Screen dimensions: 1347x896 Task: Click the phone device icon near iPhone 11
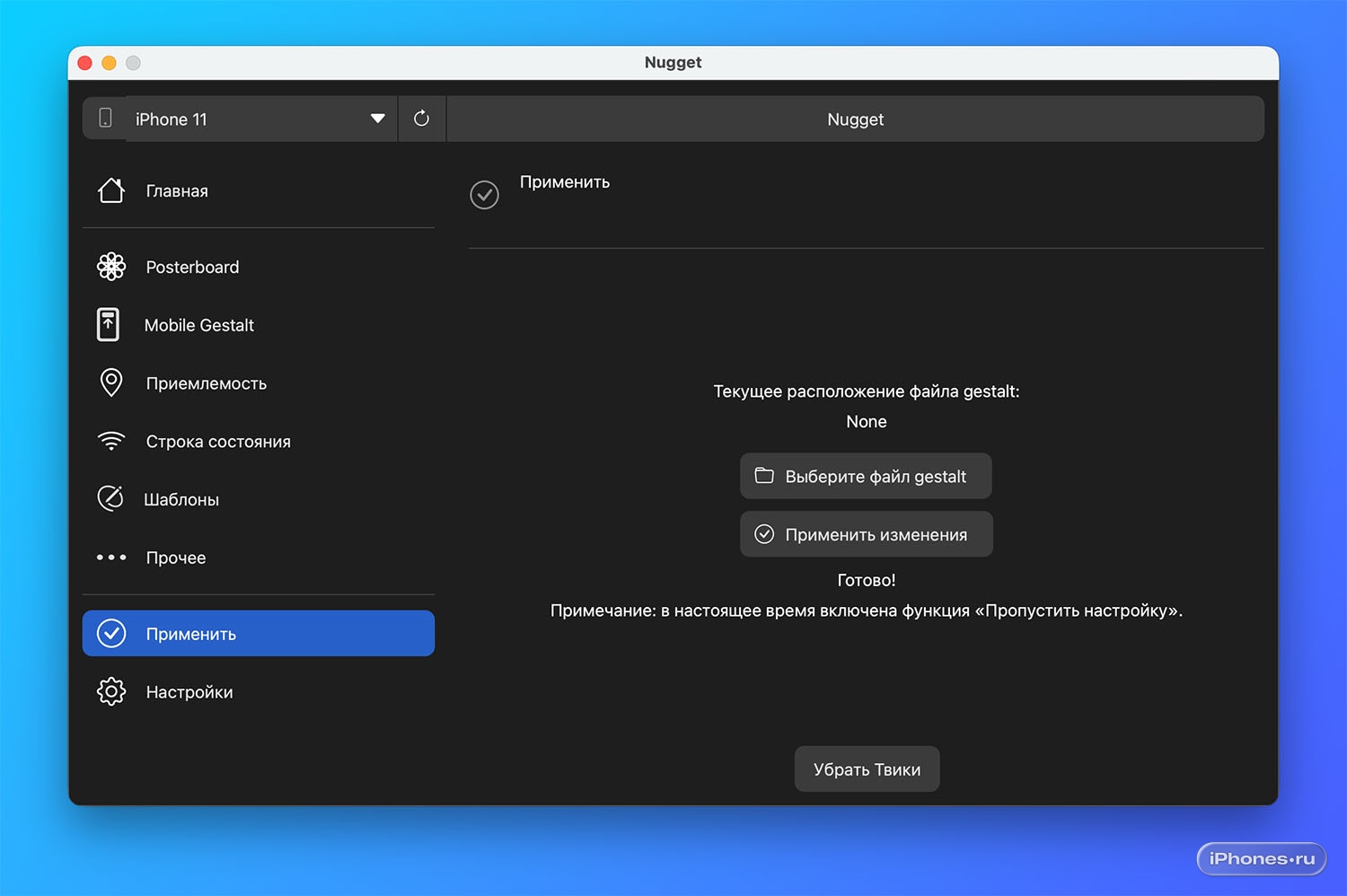click(105, 119)
